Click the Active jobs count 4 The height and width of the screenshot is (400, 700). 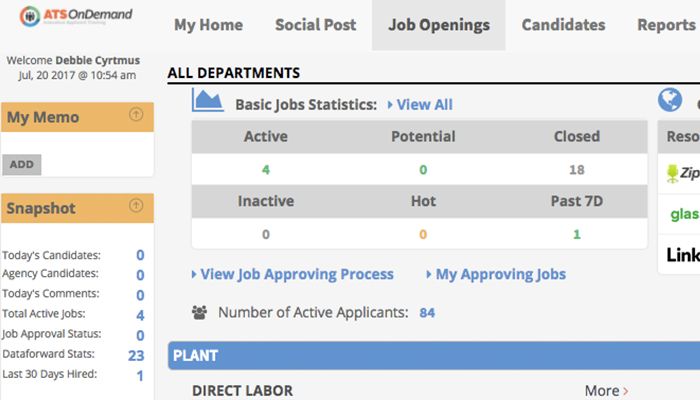[266, 170]
